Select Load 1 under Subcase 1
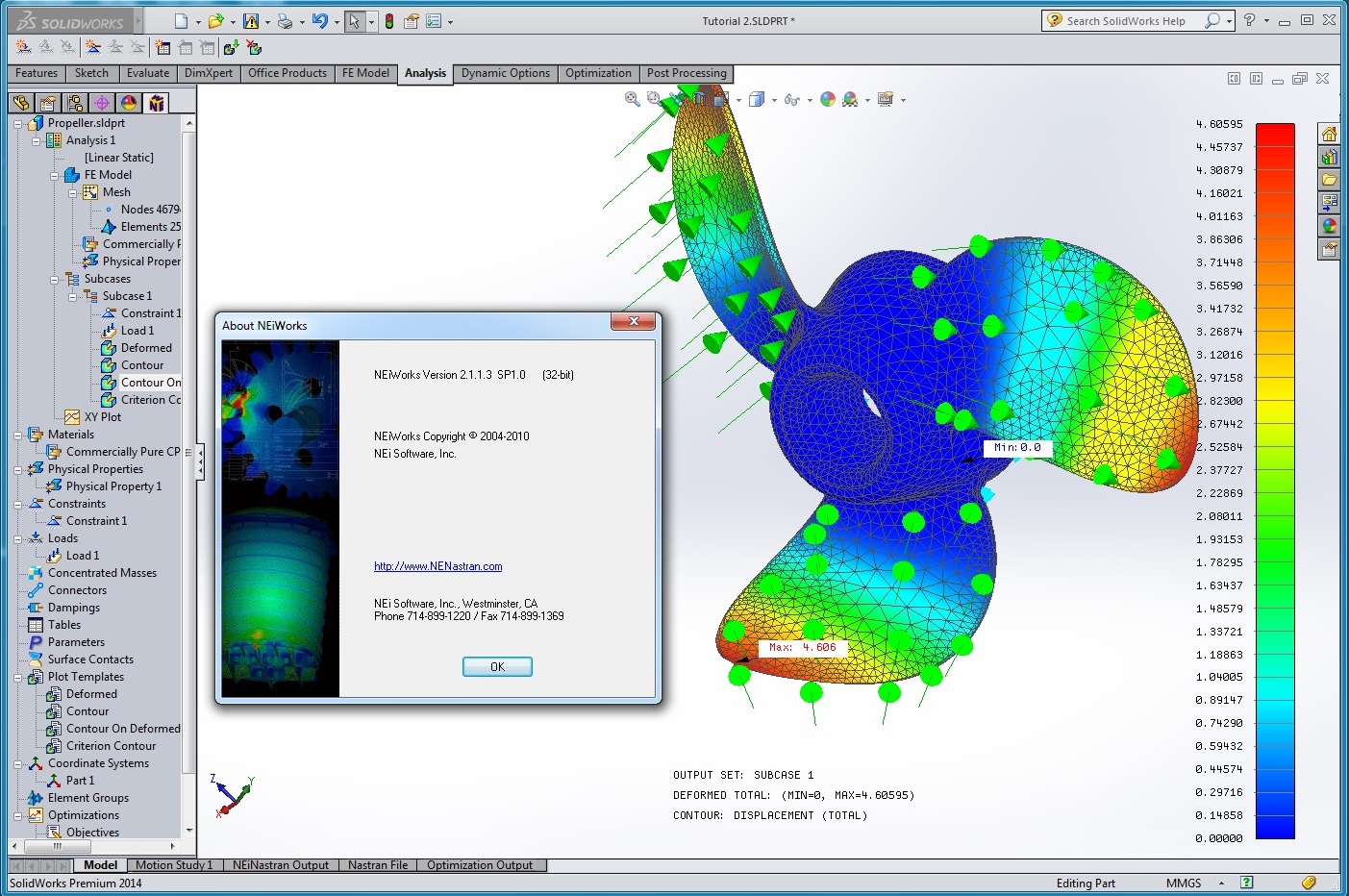The height and width of the screenshot is (896, 1349). pos(137,331)
